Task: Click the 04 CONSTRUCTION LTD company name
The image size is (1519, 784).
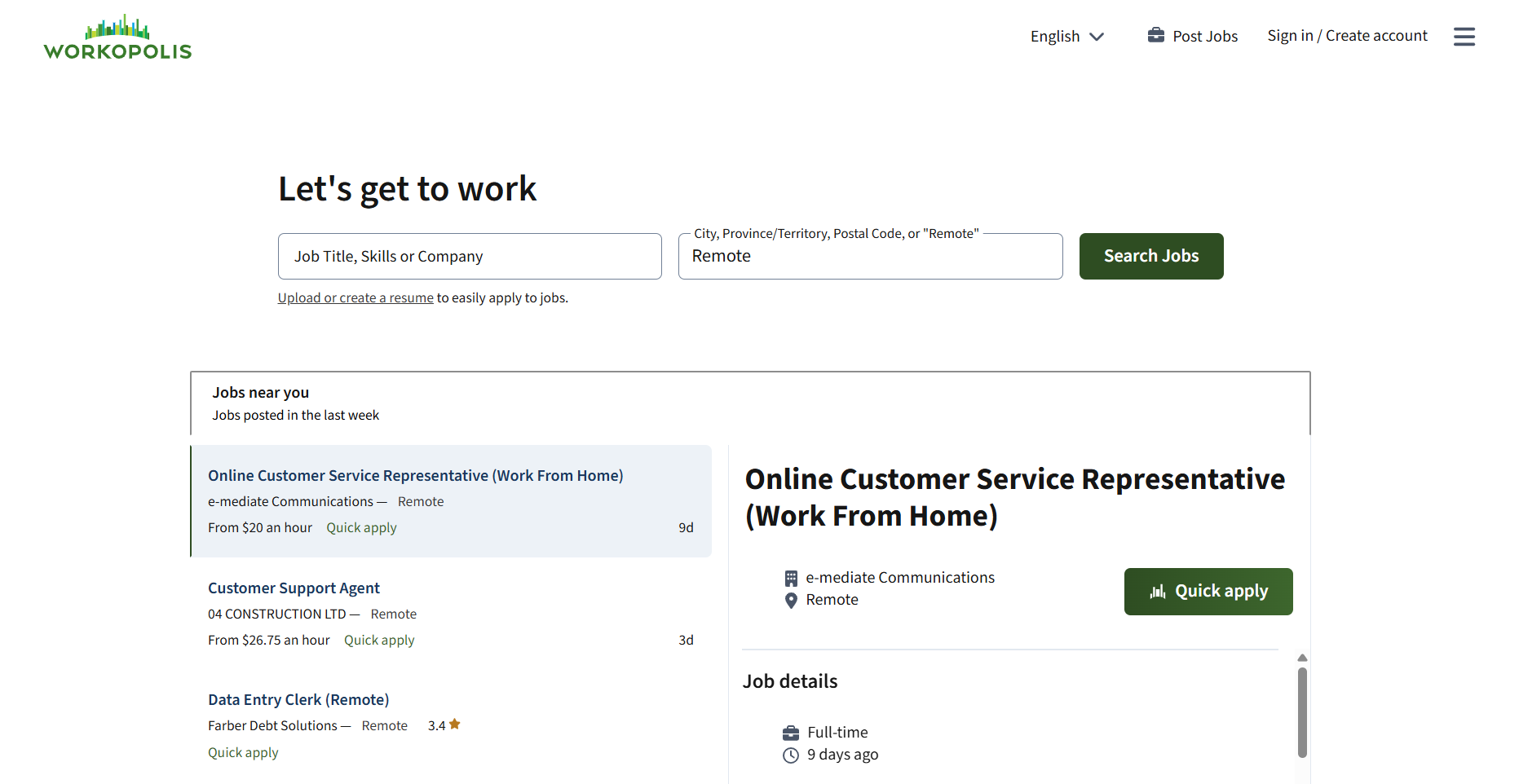Action: [x=277, y=614]
